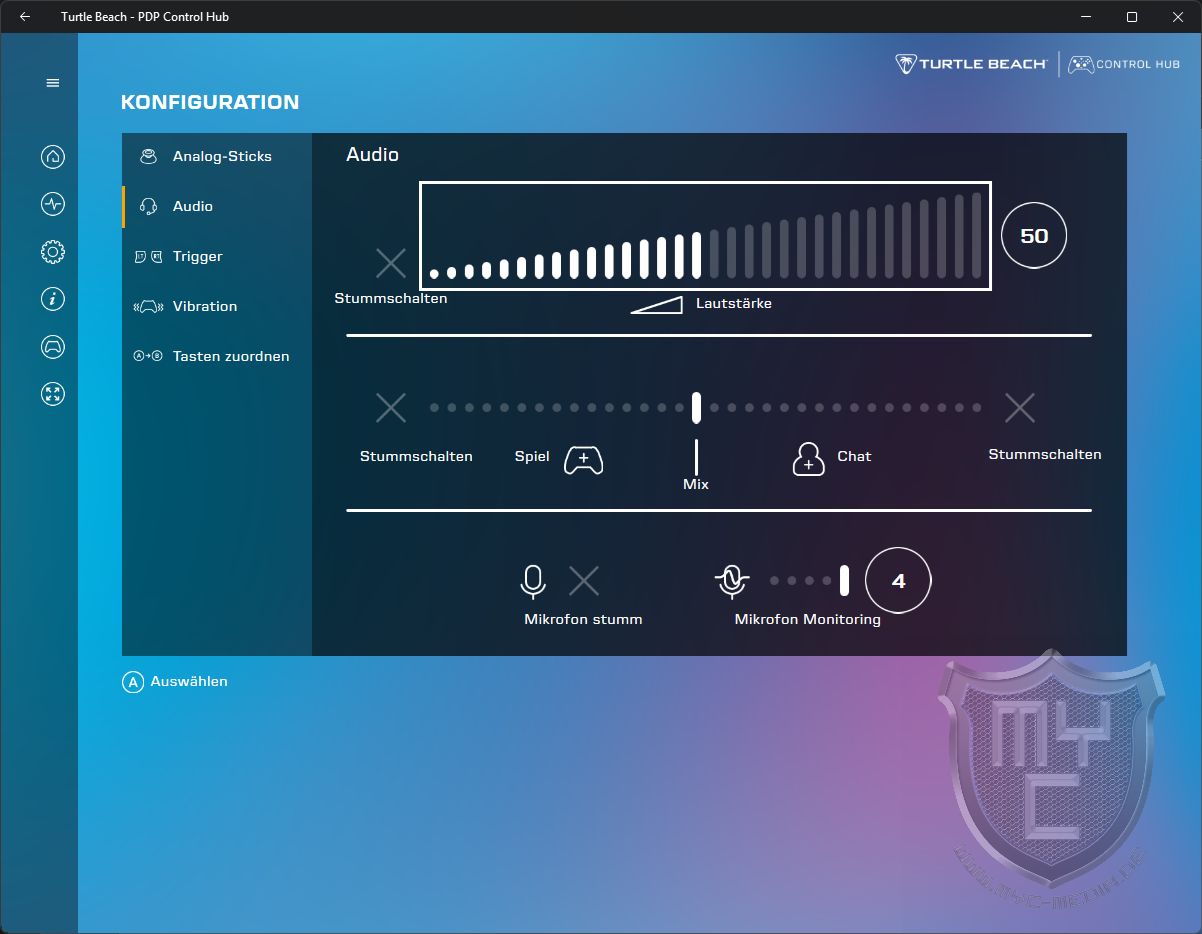This screenshot has height=934, width=1202.
Task: Toggle Mikrofon stumm X button
Action: click(x=584, y=581)
